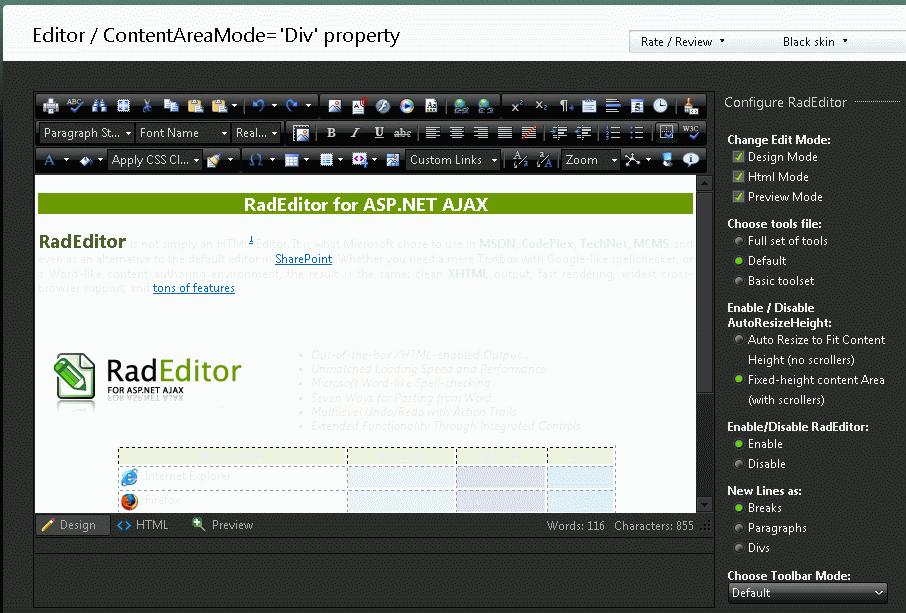
Task: Click the Copy icon
Action: pos(171,106)
